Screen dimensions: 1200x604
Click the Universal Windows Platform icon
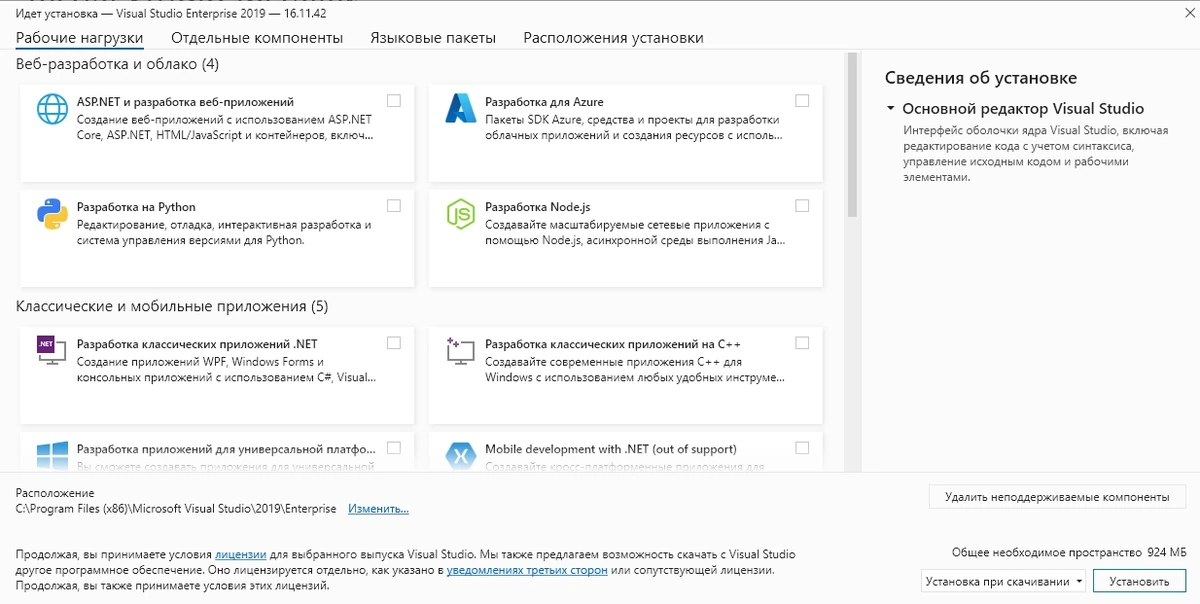52,456
